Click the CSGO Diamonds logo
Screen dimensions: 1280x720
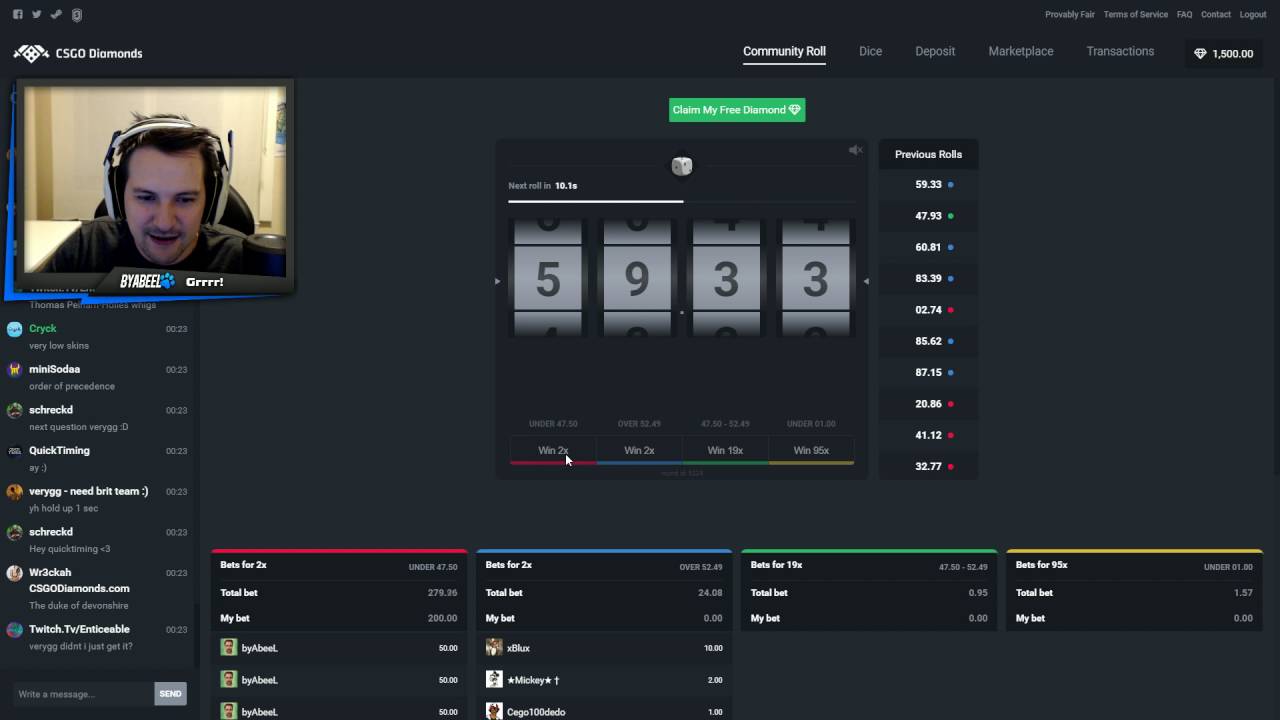click(78, 53)
